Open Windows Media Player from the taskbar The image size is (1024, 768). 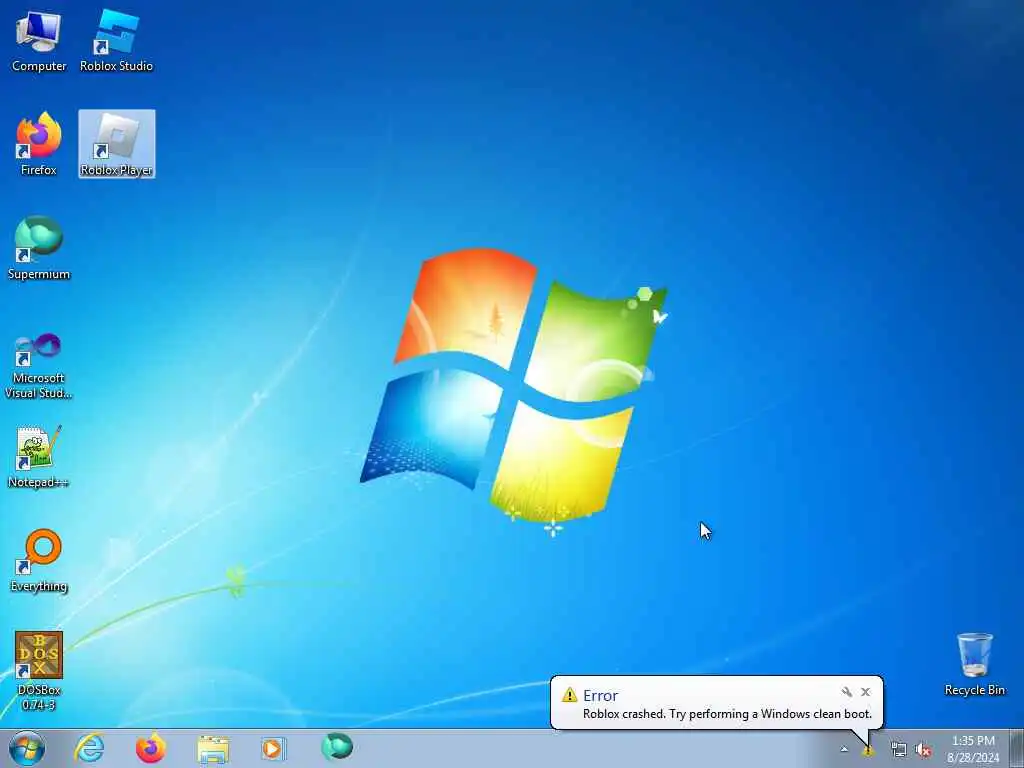(x=273, y=749)
